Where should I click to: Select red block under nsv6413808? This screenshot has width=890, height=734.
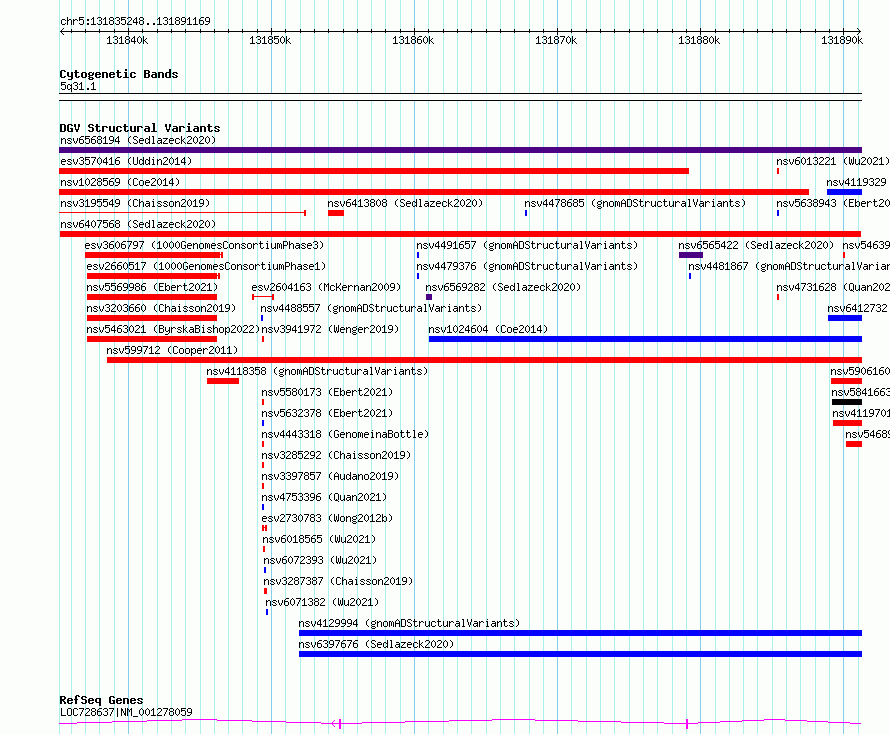coord(336,213)
